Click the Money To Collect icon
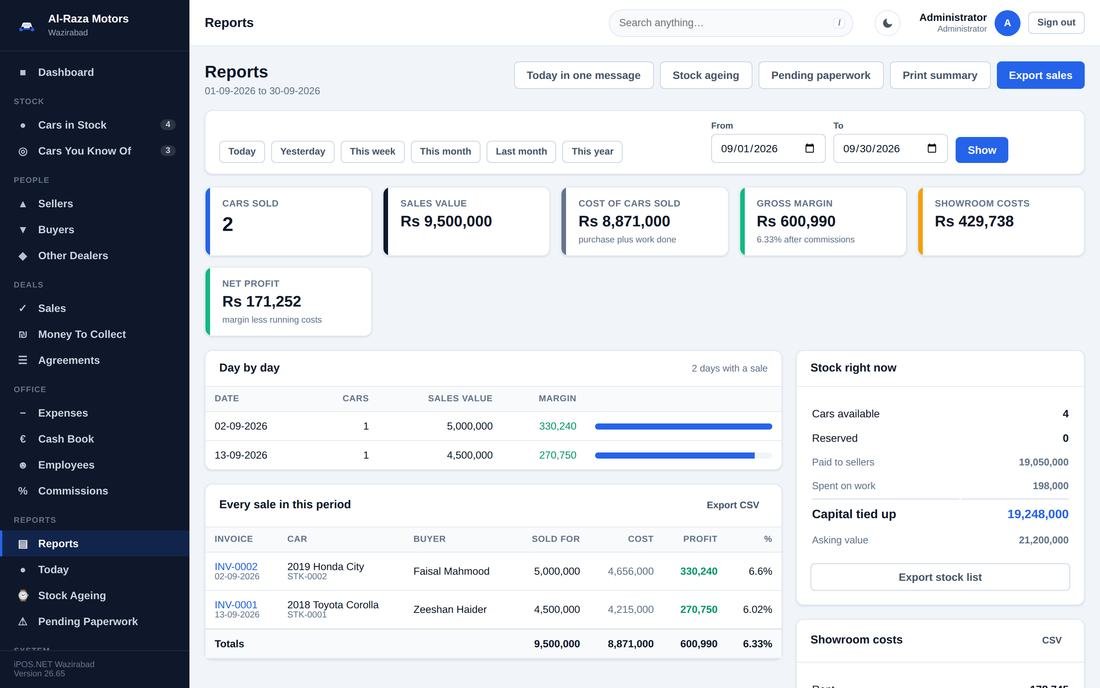This screenshot has height=688, width=1100. (x=22, y=335)
